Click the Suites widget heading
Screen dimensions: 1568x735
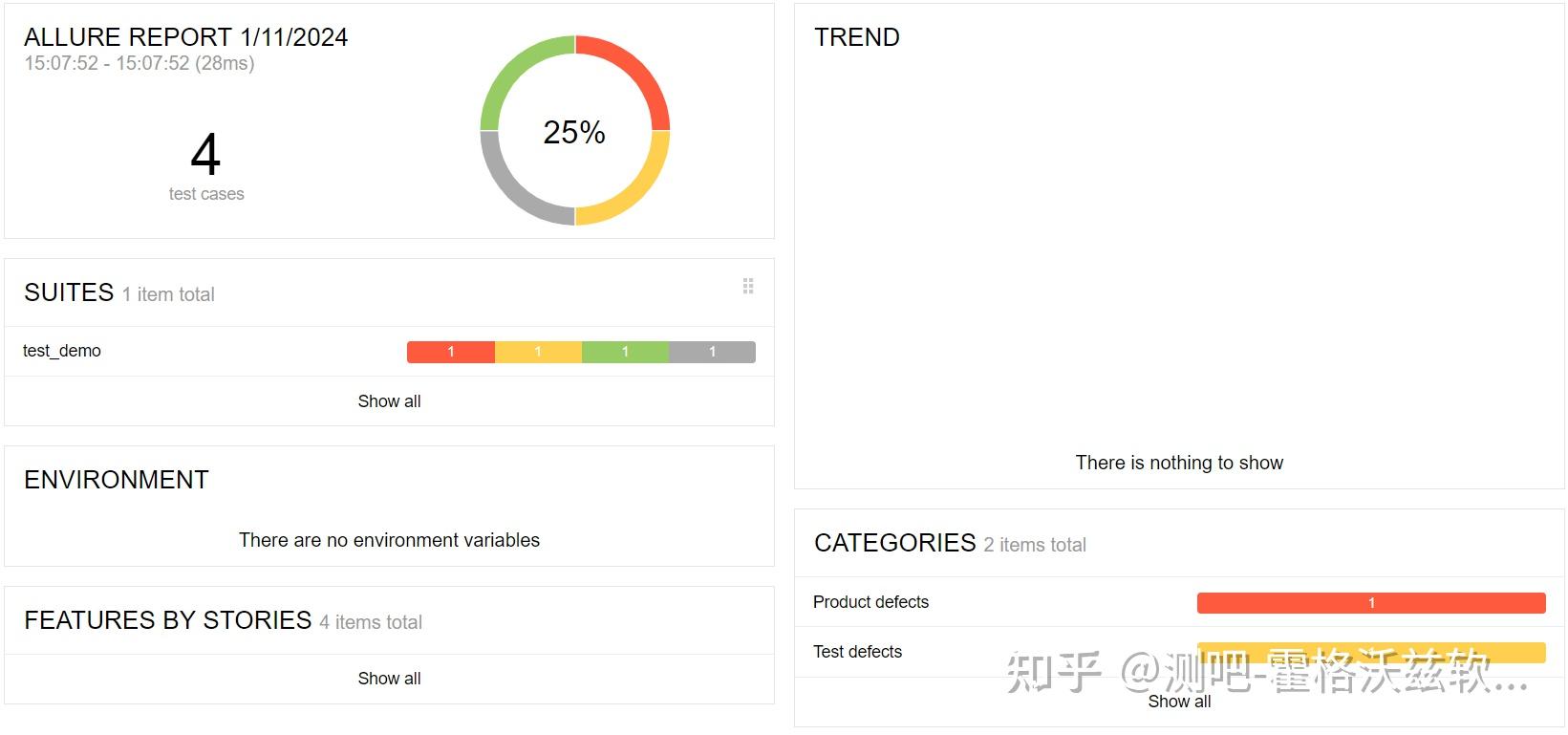69,292
